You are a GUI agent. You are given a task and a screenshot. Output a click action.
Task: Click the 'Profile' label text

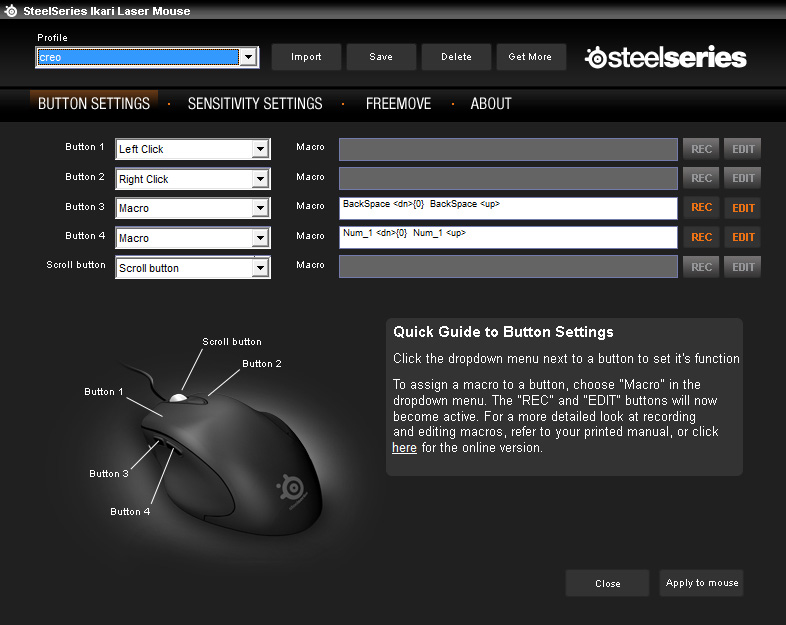click(x=52, y=38)
